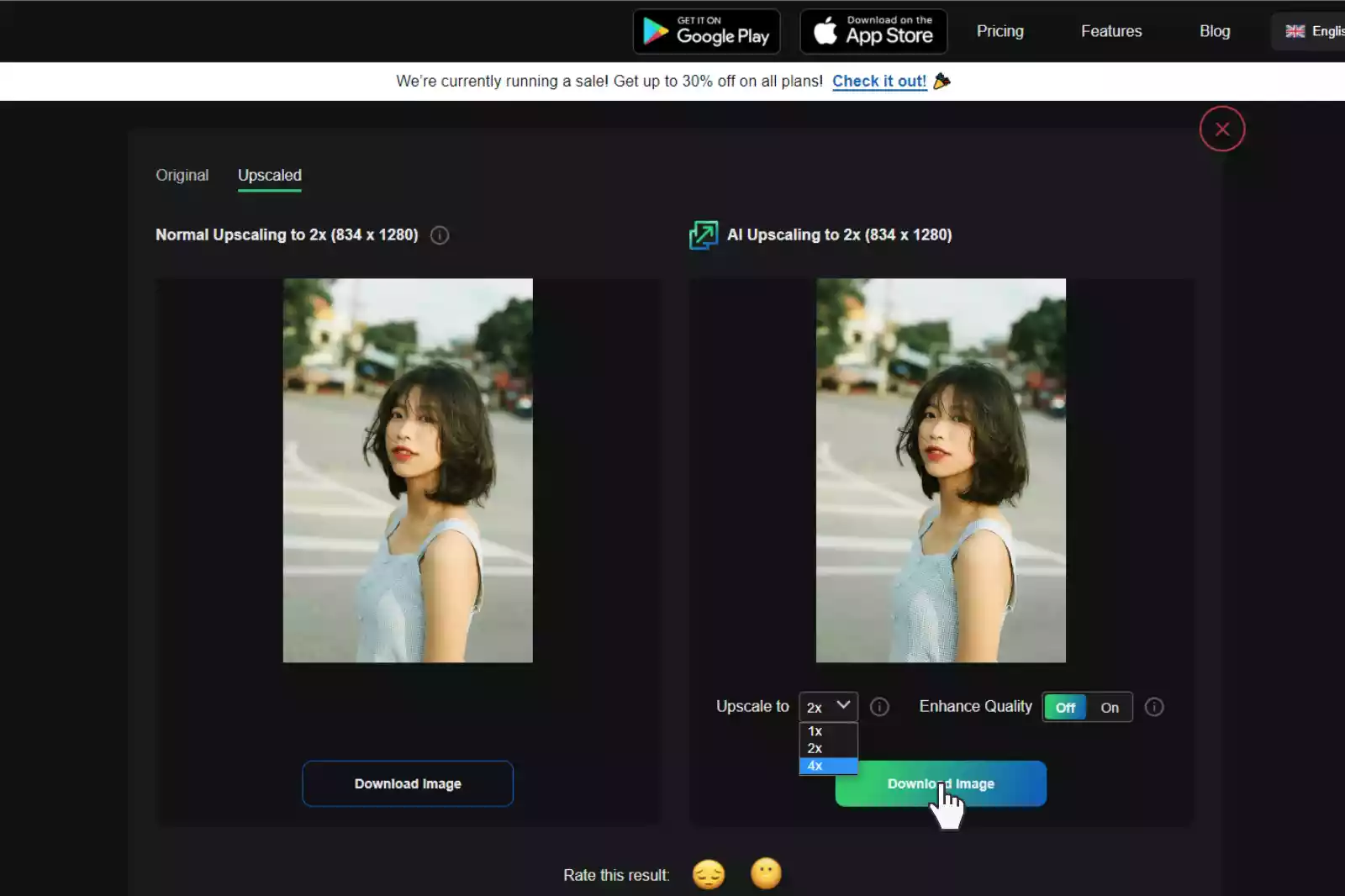This screenshot has height=896, width=1345.
Task: Open the Upscale to dropdown
Action: point(828,707)
